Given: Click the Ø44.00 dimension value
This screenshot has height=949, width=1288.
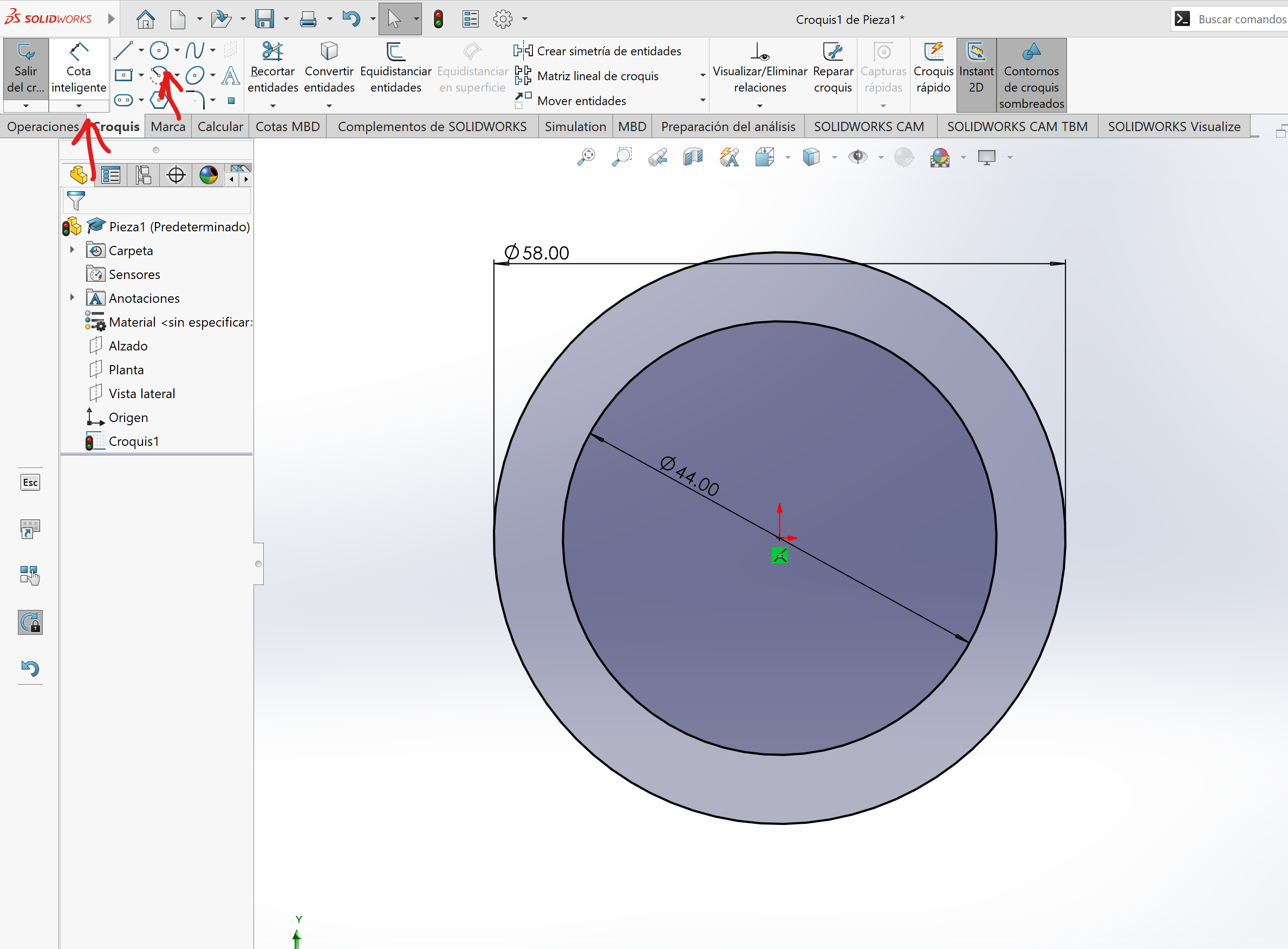Looking at the screenshot, I should (689, 476).
